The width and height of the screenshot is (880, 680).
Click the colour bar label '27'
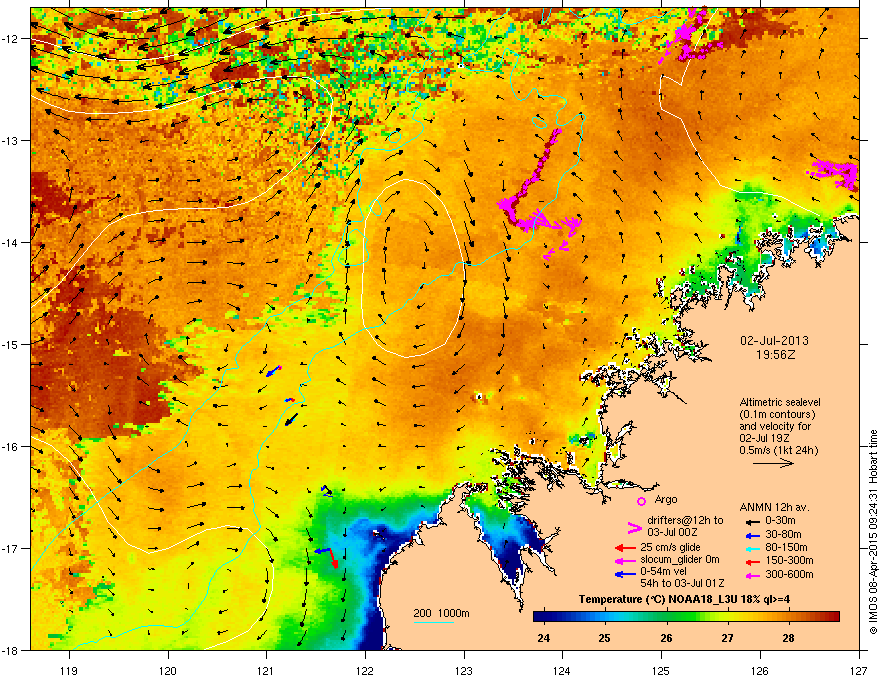pos(727,638)
